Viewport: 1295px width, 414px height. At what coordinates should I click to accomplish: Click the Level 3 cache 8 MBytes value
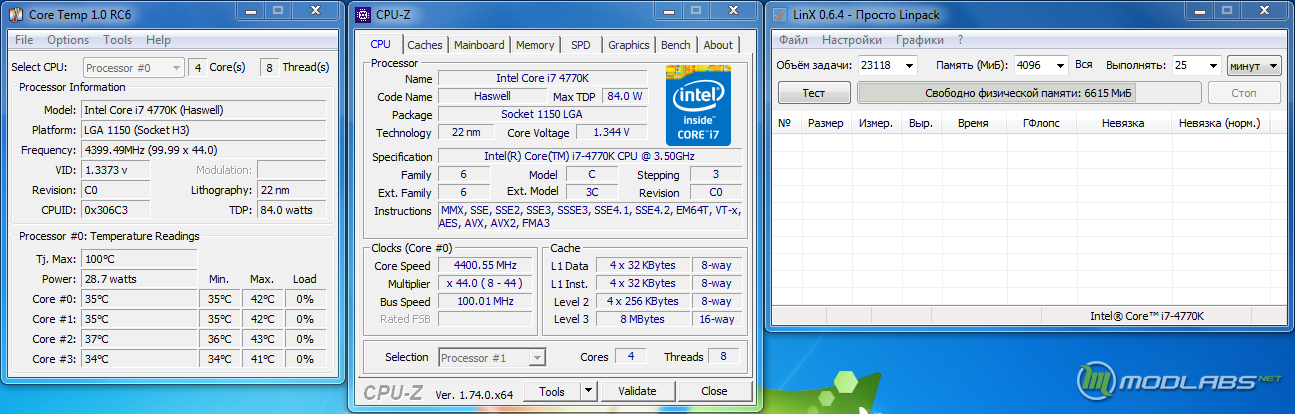click(x=642, y=319)
